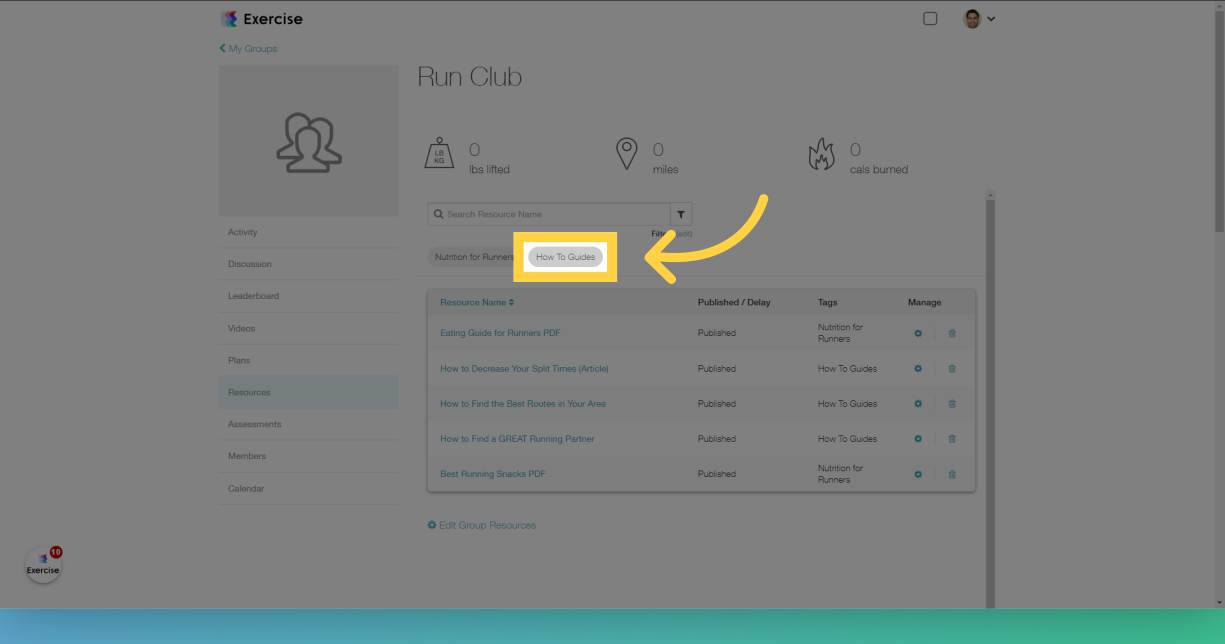Screen dimensions: 1225x644
Task: Click trash icon for GREAT Running Partner row
Action: [952, 439]
